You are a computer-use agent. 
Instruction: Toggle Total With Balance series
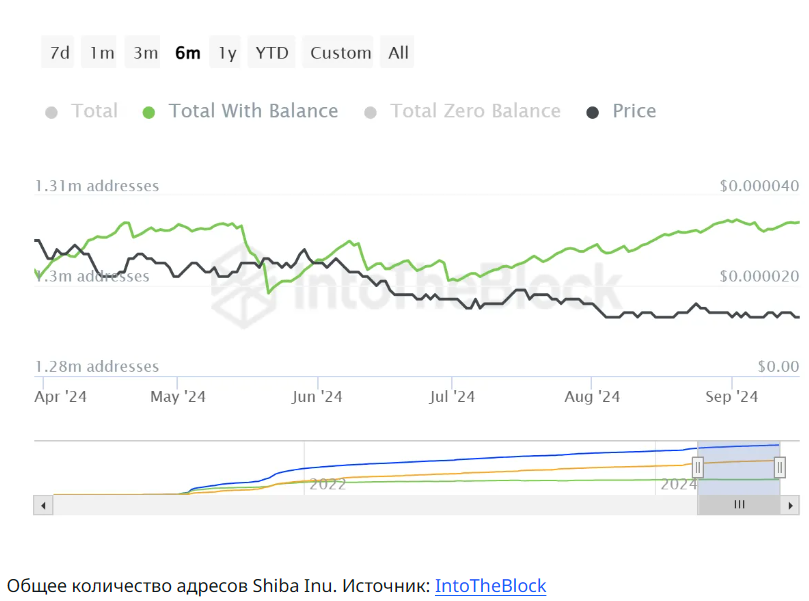(253, 111)
